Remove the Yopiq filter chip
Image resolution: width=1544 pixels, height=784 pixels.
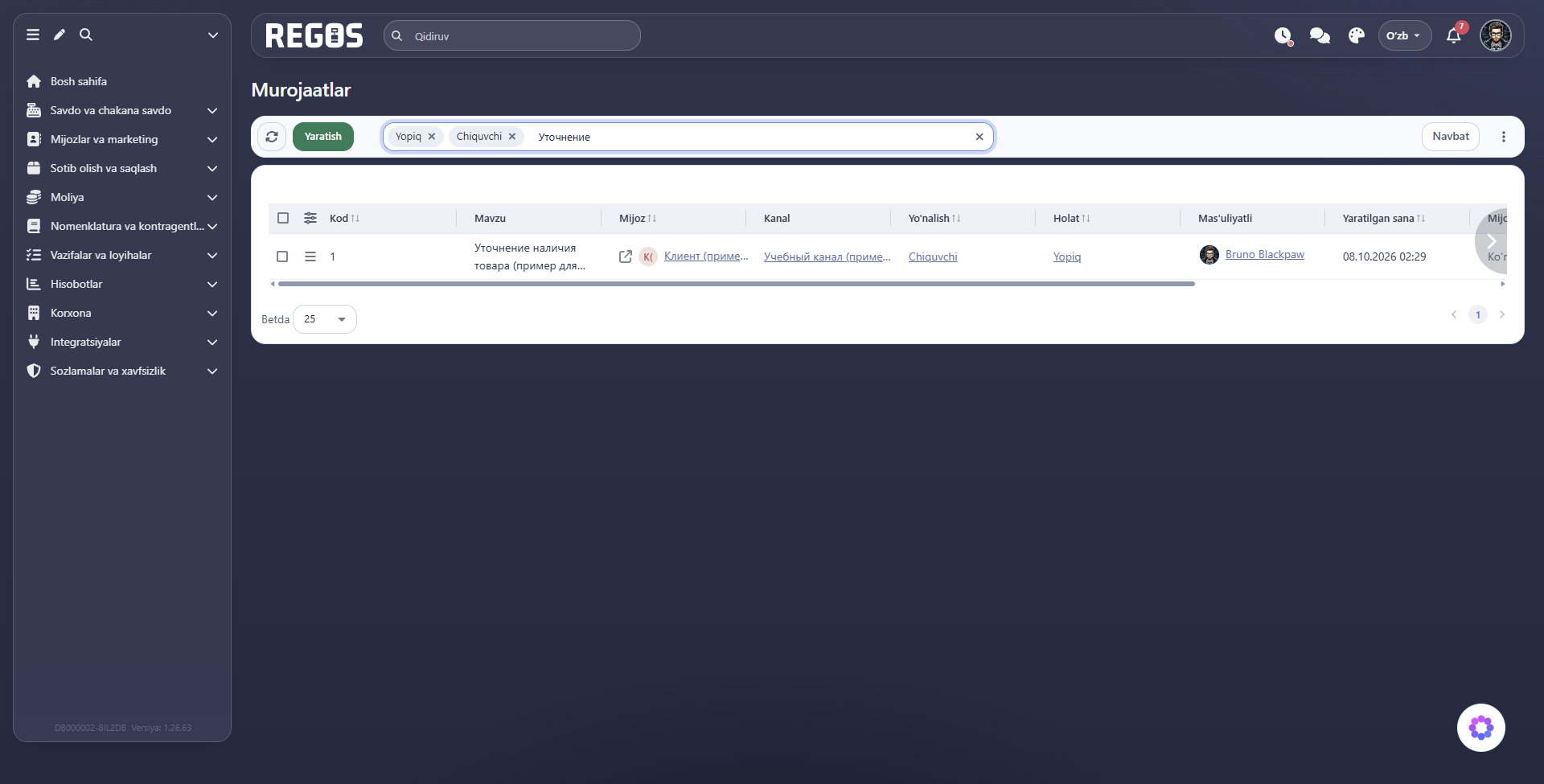(x=432, y=137)
